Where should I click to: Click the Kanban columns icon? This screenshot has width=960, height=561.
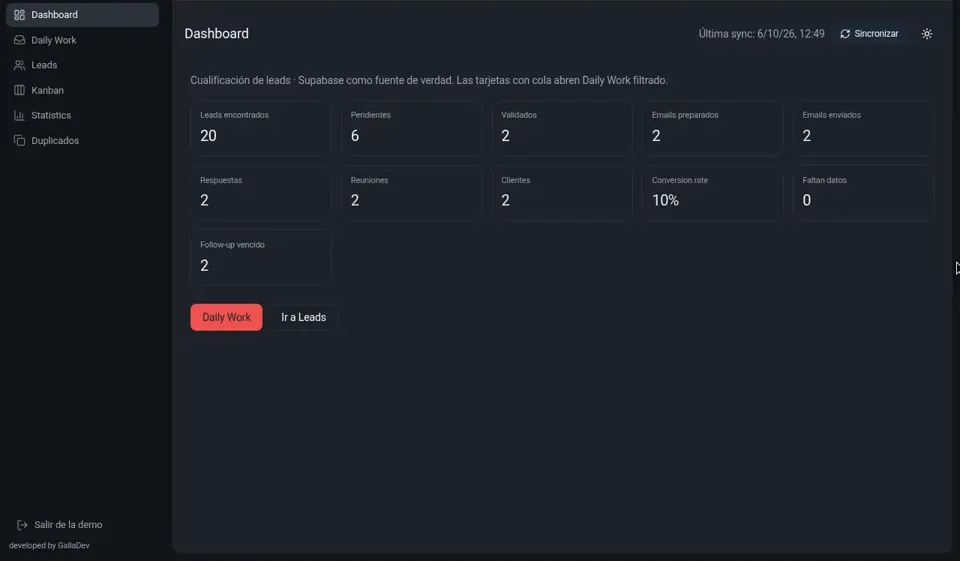point(20,90)
